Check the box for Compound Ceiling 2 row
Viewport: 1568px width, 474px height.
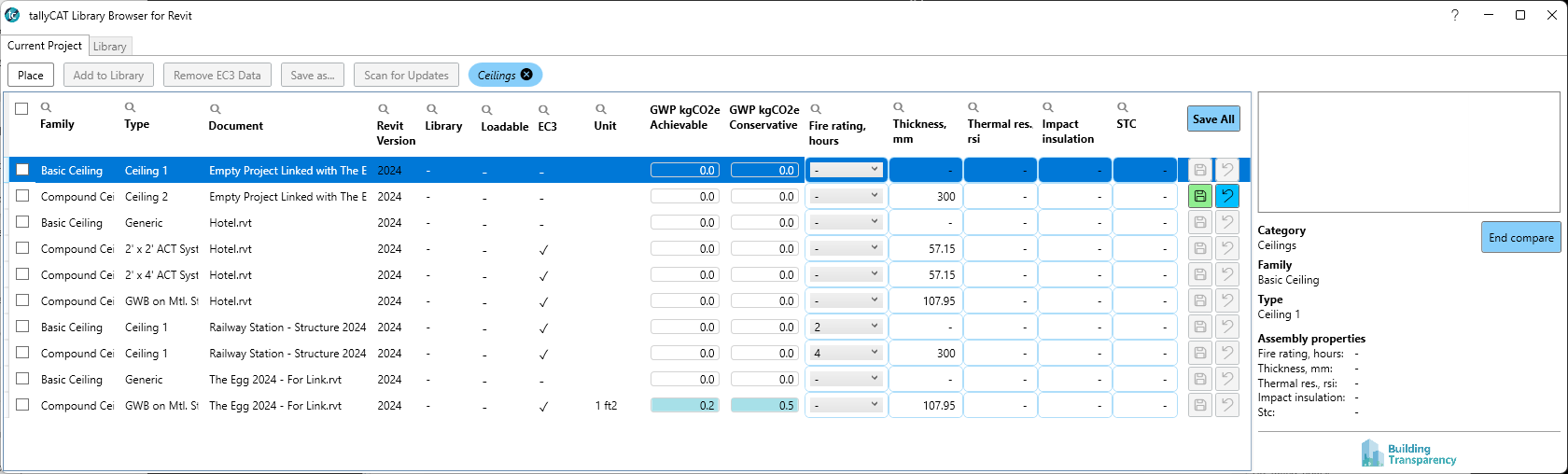[22, 196]
